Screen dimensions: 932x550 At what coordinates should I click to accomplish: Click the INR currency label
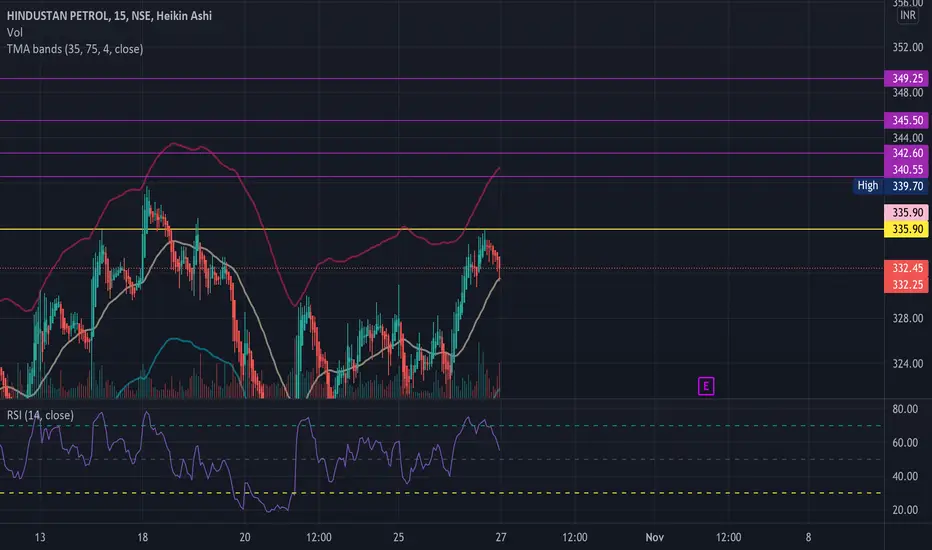point(908,15)
